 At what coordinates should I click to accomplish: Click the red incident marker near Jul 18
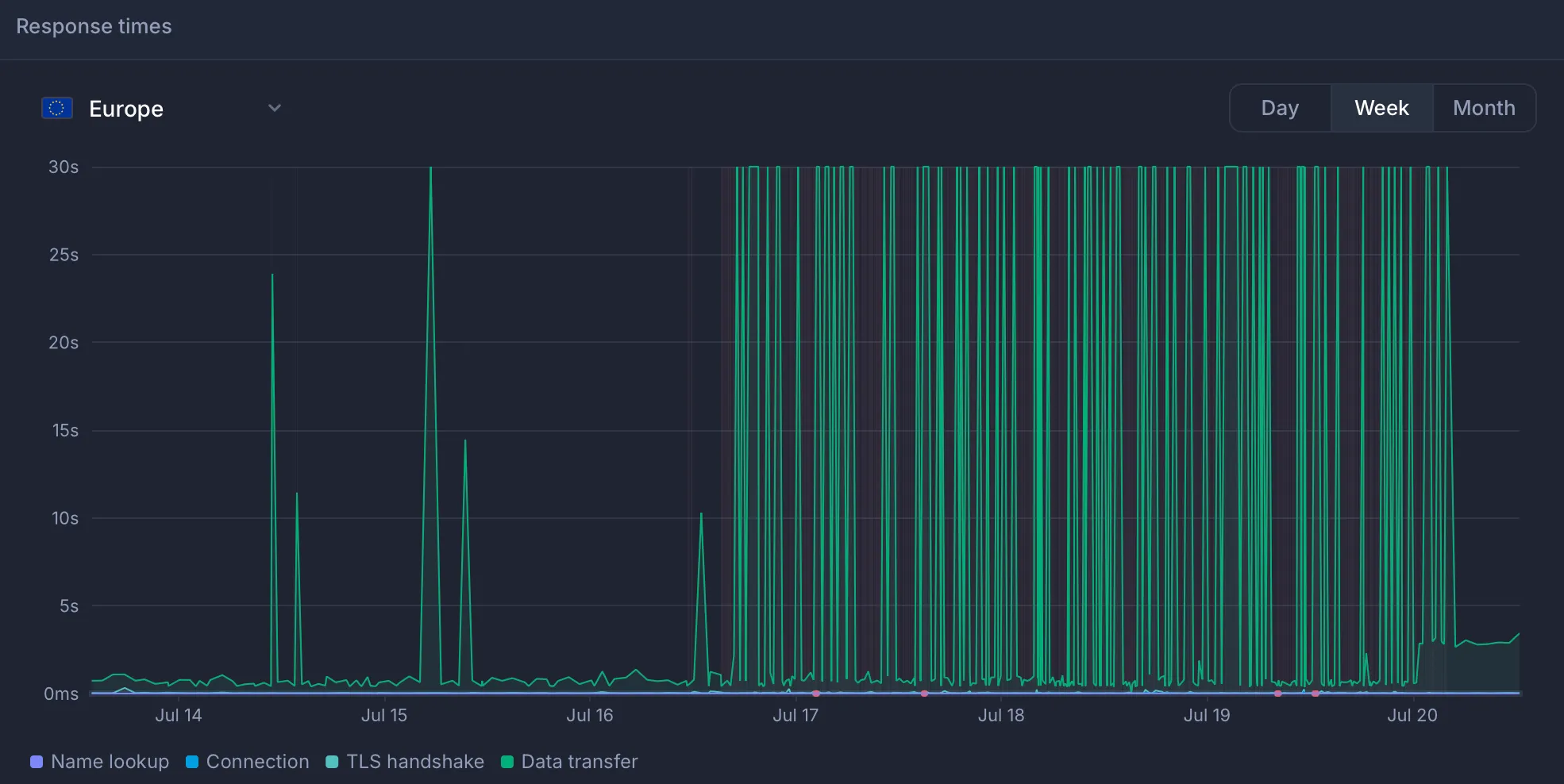pos(925,694)
